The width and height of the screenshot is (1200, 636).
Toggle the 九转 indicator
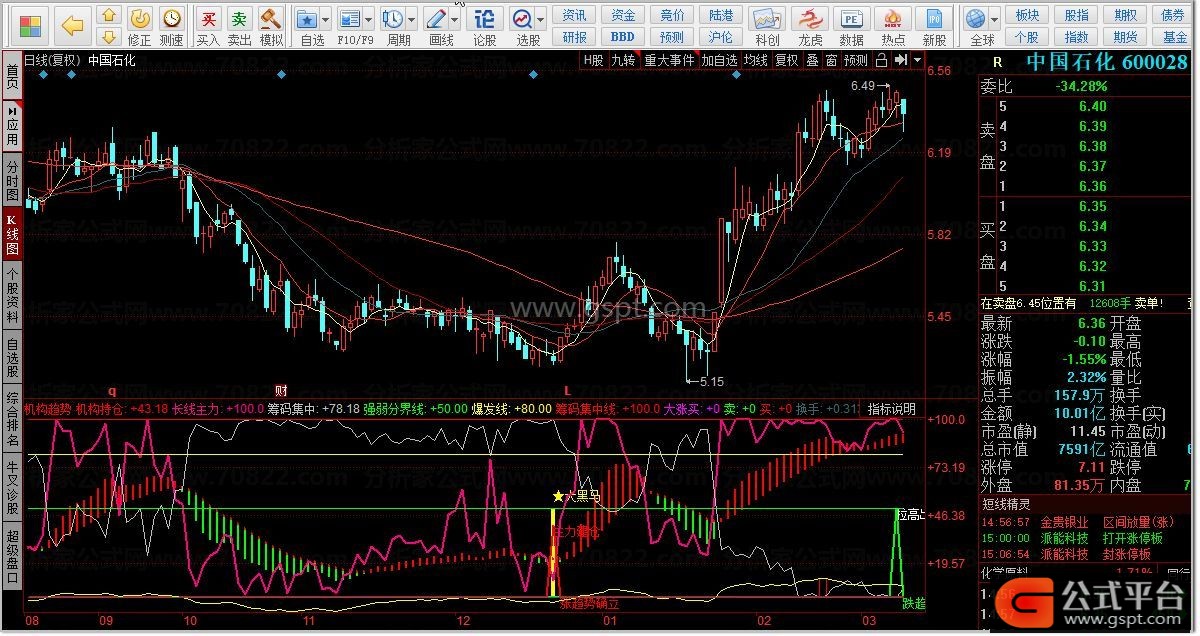623,60
